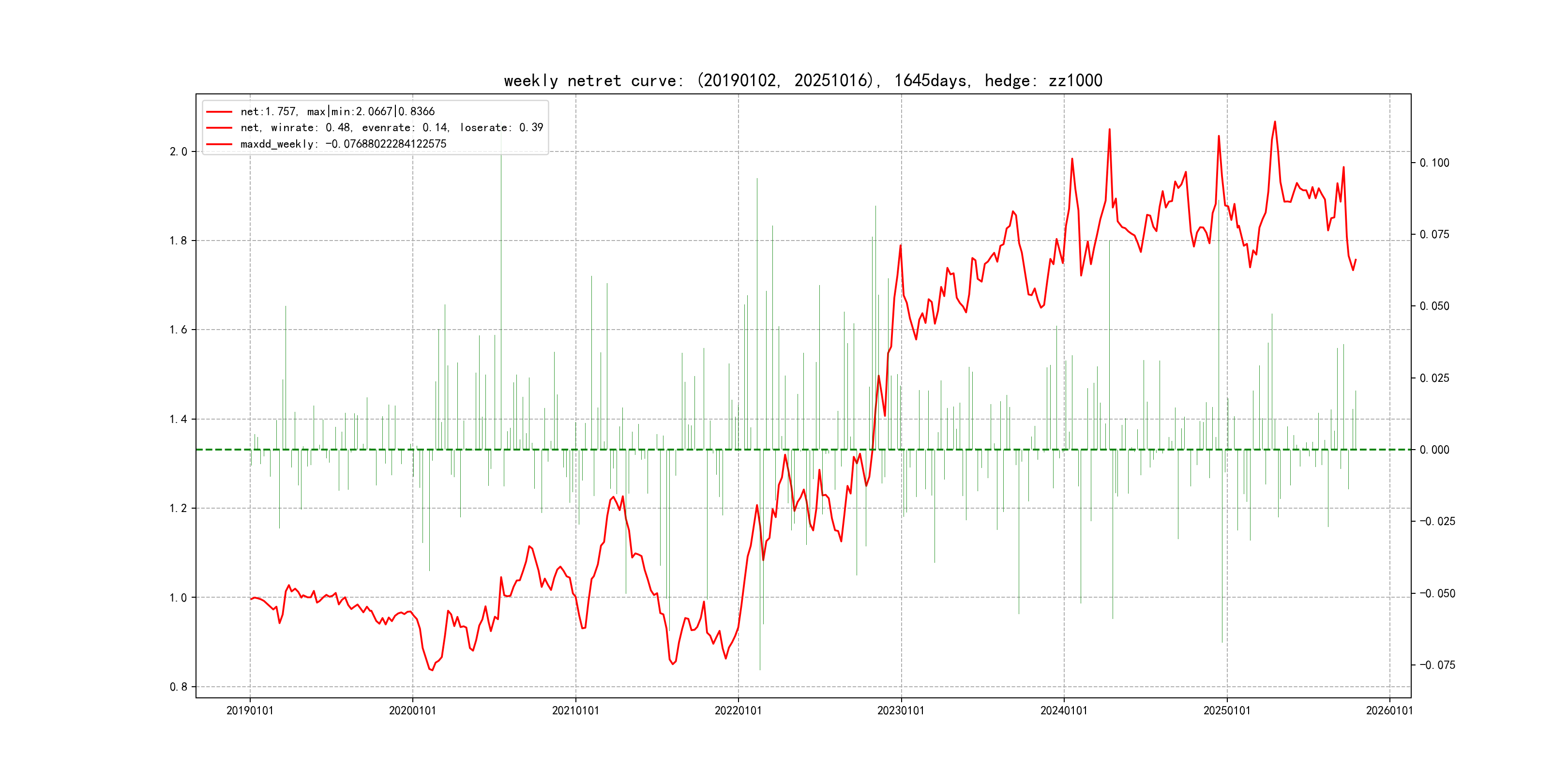The image size is (1568, 784).
Task: Click the 1.0 left y-axis tick label
Action: coord(179,598)
